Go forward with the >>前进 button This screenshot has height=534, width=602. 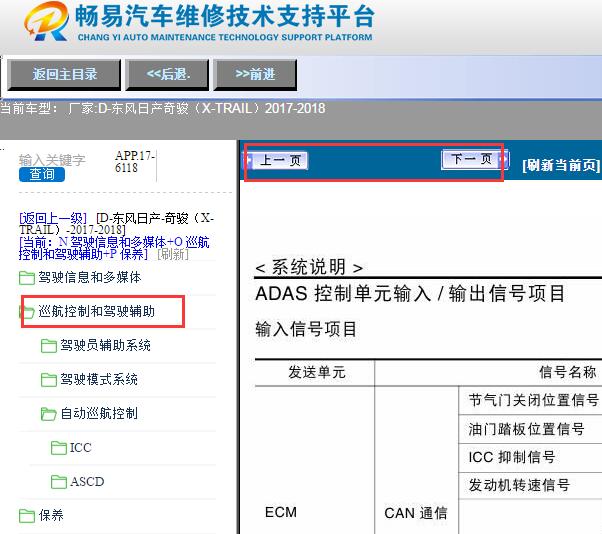[x=255, y=74]
